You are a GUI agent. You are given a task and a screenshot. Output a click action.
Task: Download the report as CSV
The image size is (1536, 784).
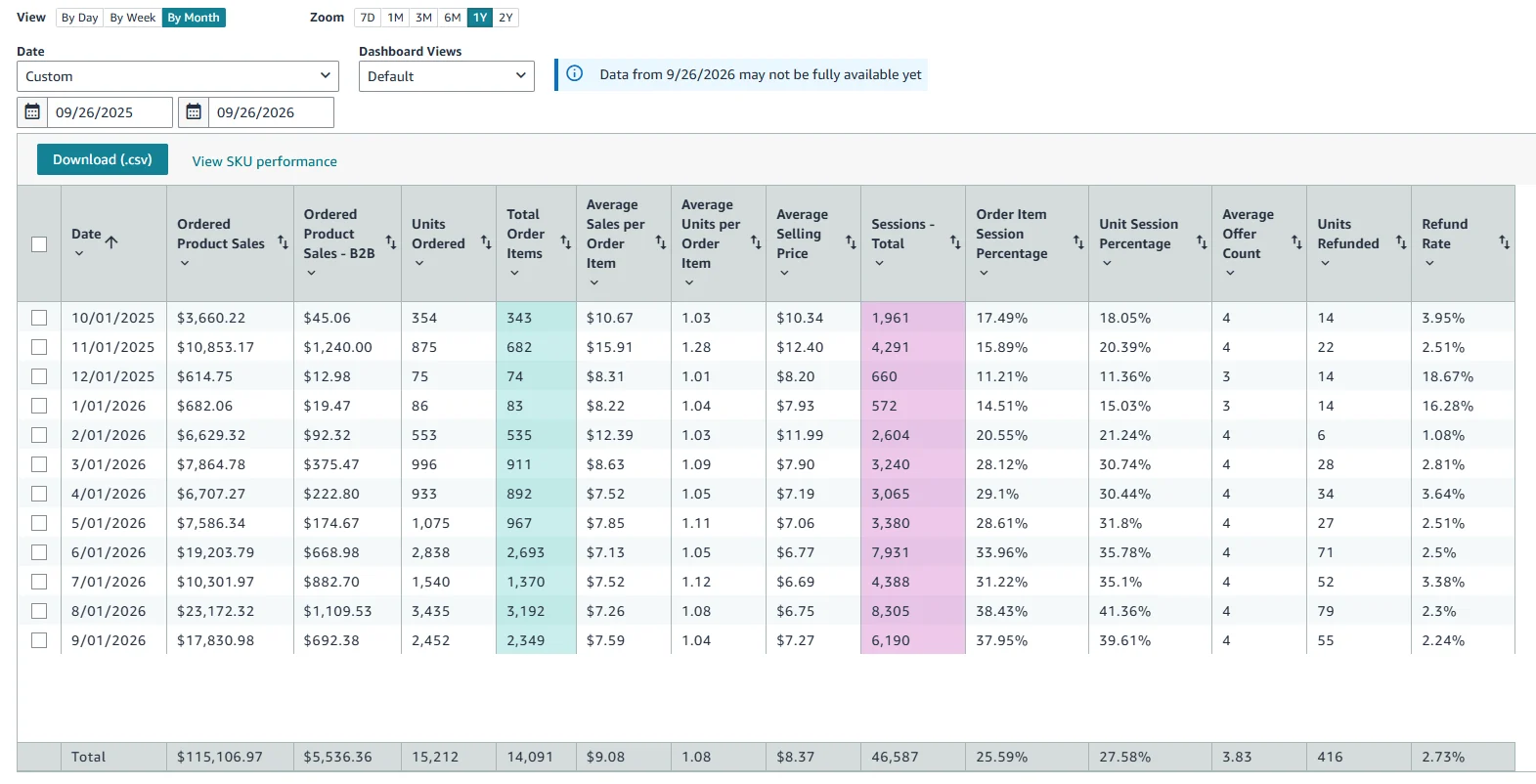point(103,159)
